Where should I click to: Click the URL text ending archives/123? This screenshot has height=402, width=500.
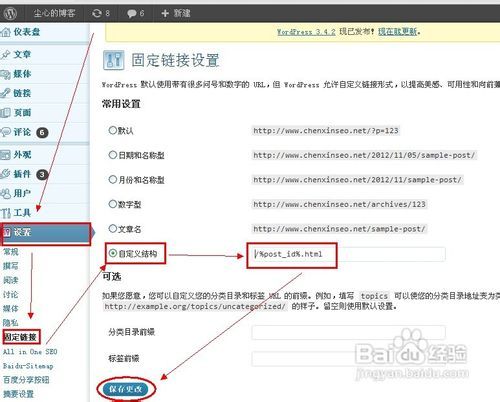(x=339, y=204)
